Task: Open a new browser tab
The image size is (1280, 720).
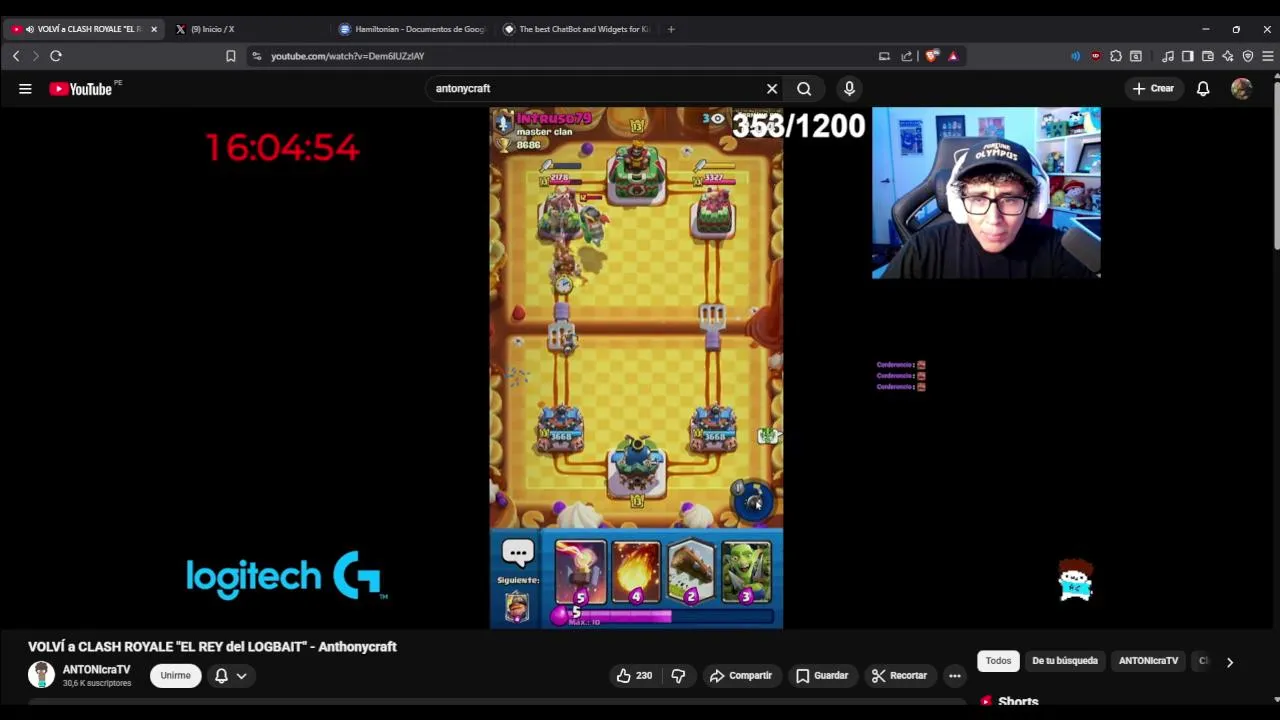Action: (671, 29)
